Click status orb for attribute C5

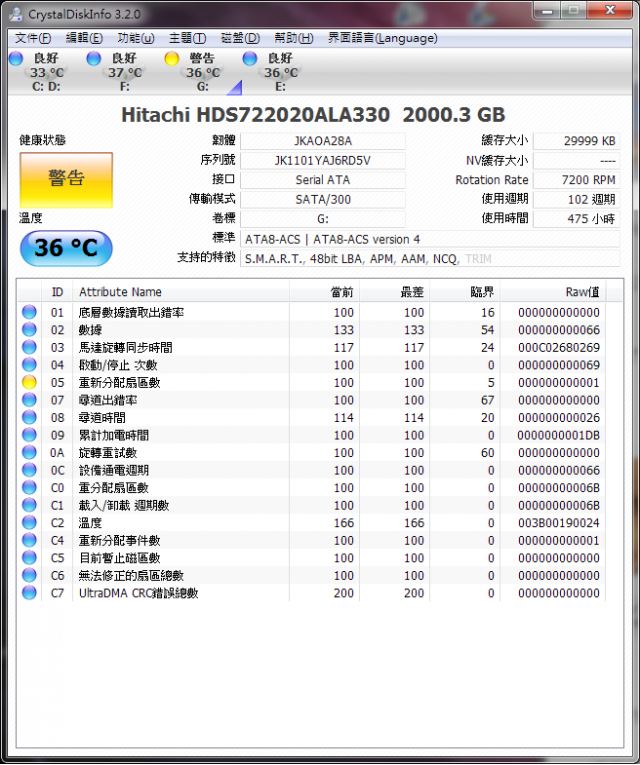29,558
